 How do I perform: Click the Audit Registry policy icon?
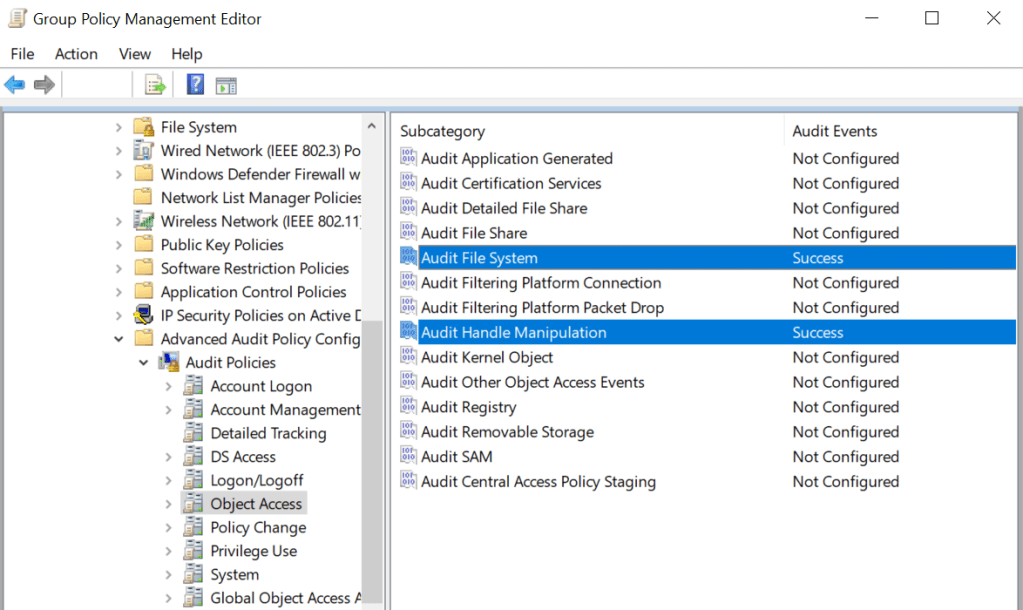[x=408, y=407]
